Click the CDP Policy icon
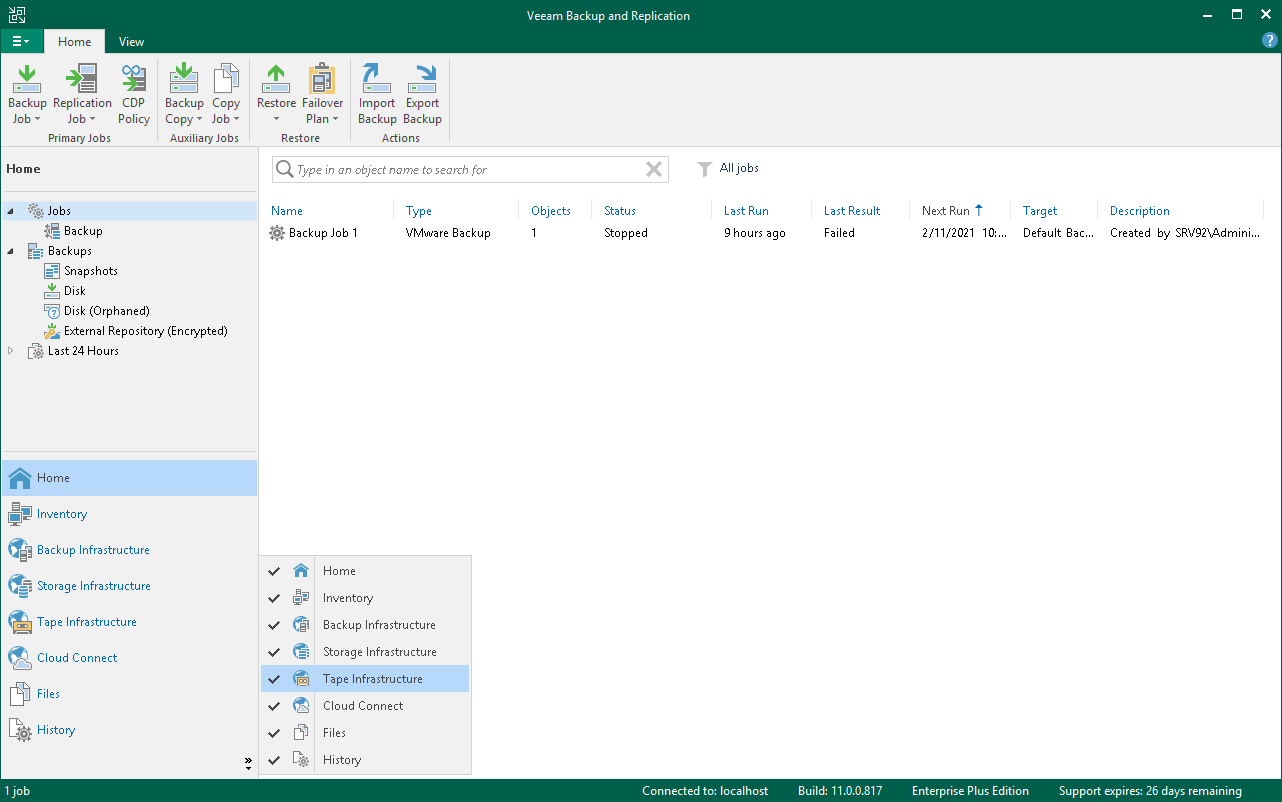The image size is (1282, 802). (134, 94)
